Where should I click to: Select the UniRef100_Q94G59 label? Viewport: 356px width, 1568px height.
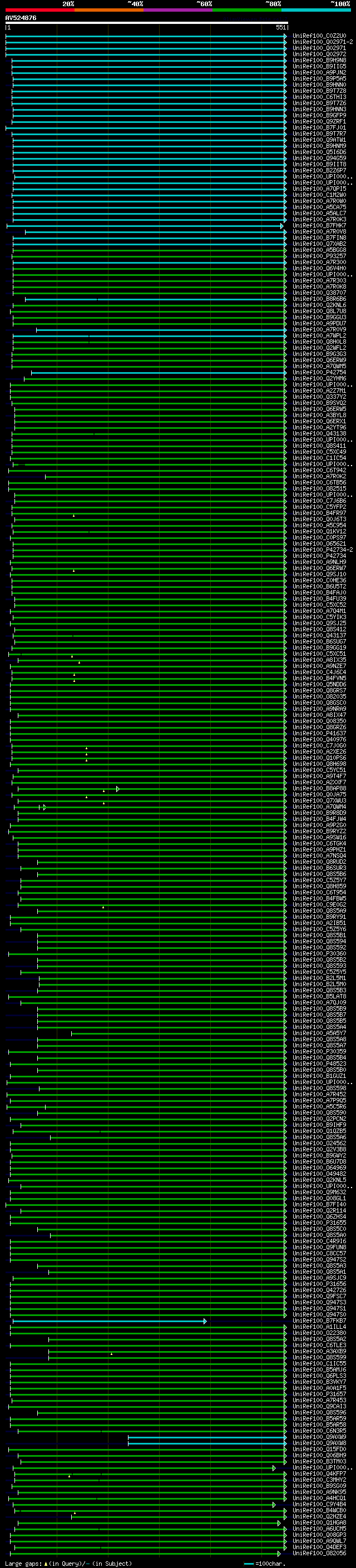click(x=319, y=159)
